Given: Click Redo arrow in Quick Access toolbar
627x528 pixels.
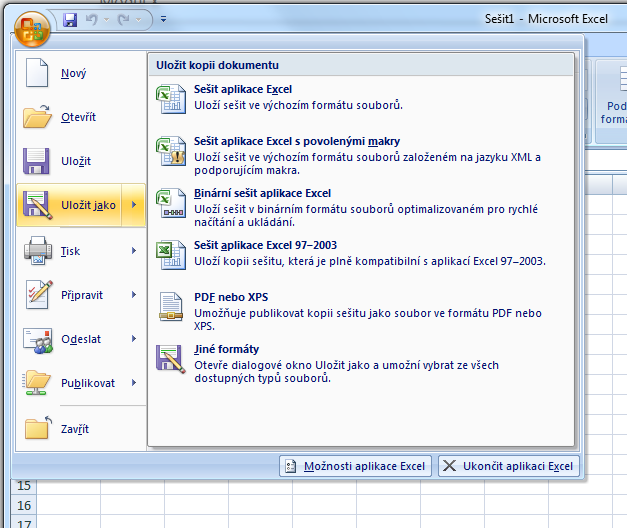Looking at the screenshot, I should coord(124,19).
